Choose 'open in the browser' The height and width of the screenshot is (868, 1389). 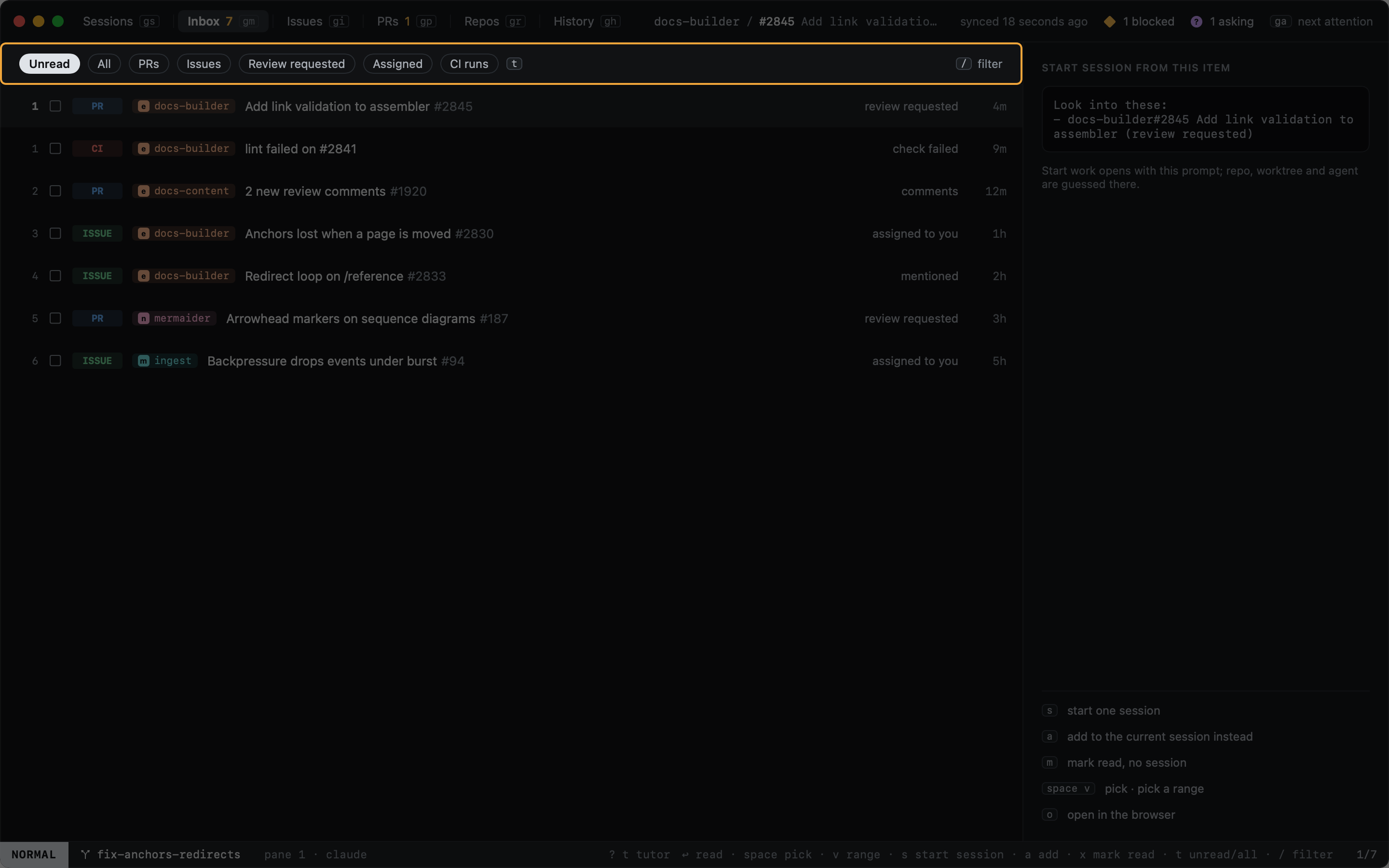1121,815
